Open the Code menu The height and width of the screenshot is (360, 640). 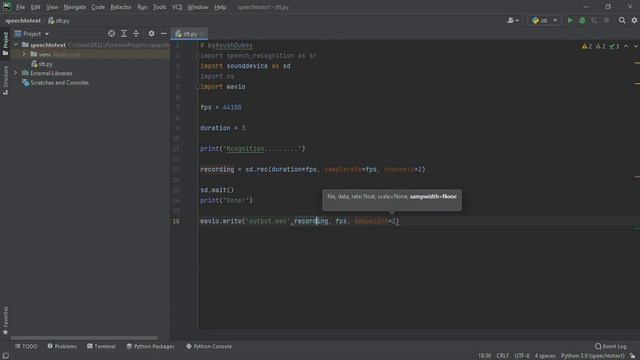(x=98, y=7)
